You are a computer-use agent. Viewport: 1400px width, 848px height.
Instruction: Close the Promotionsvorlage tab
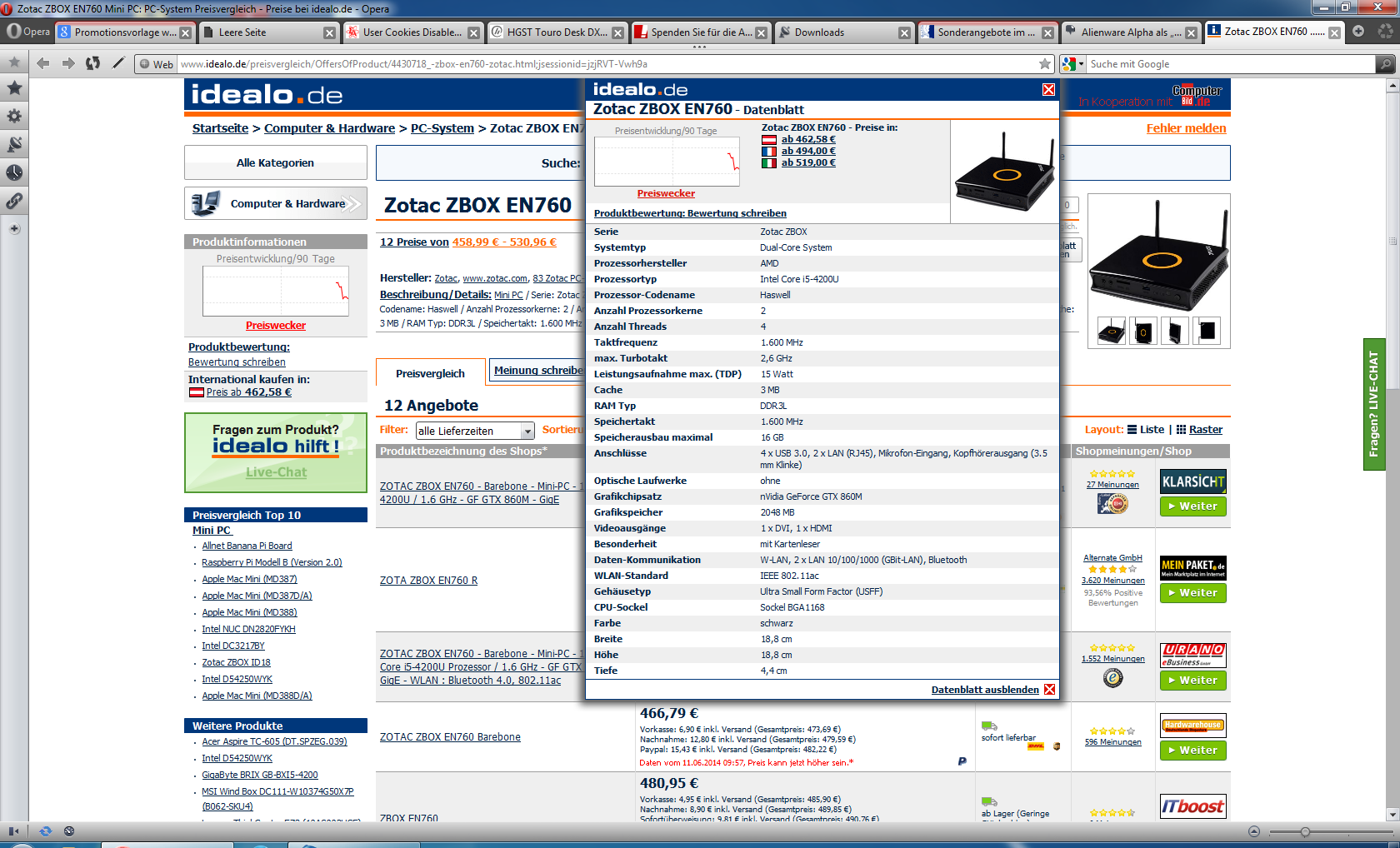click(186, 33)
